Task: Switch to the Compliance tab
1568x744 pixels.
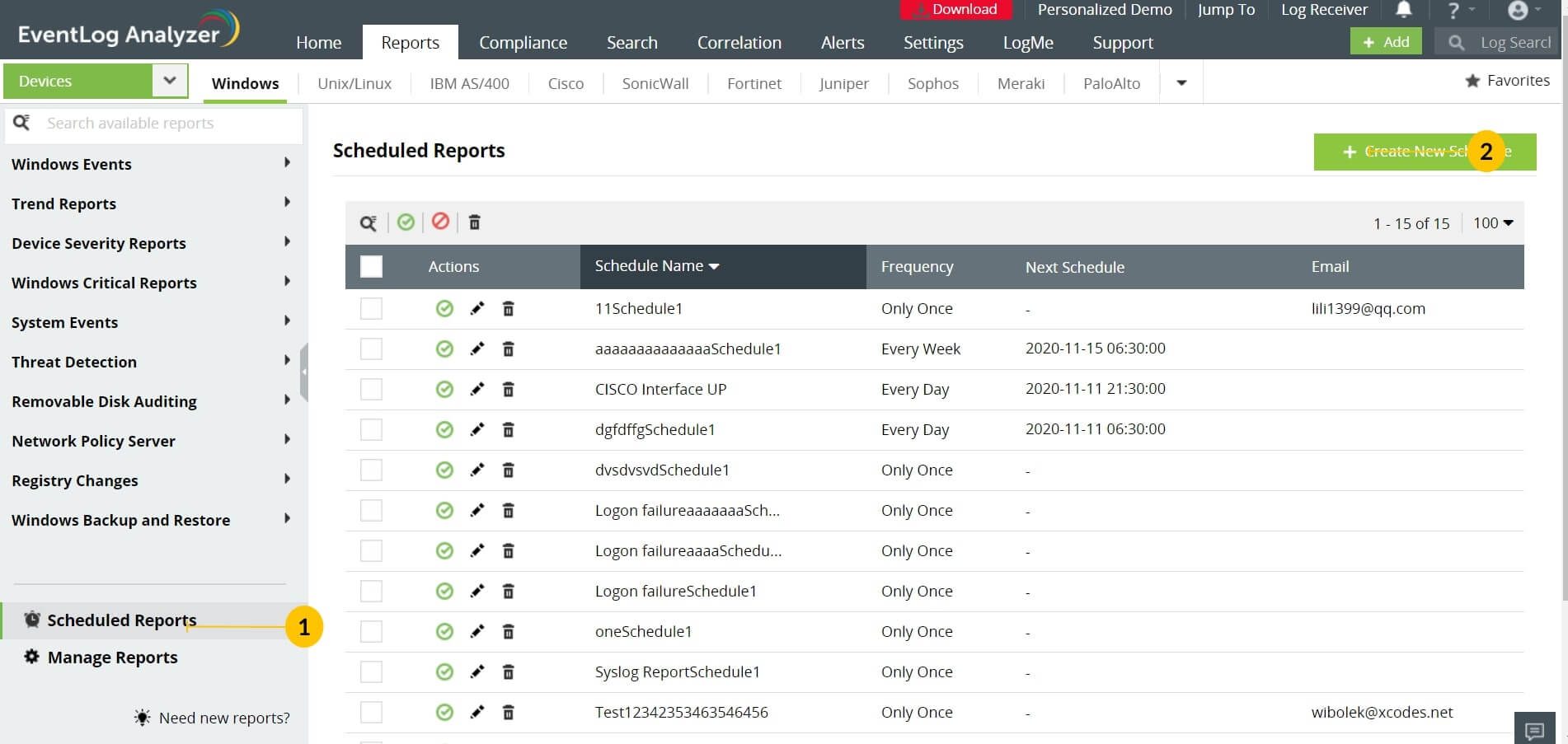Action: 523,43
